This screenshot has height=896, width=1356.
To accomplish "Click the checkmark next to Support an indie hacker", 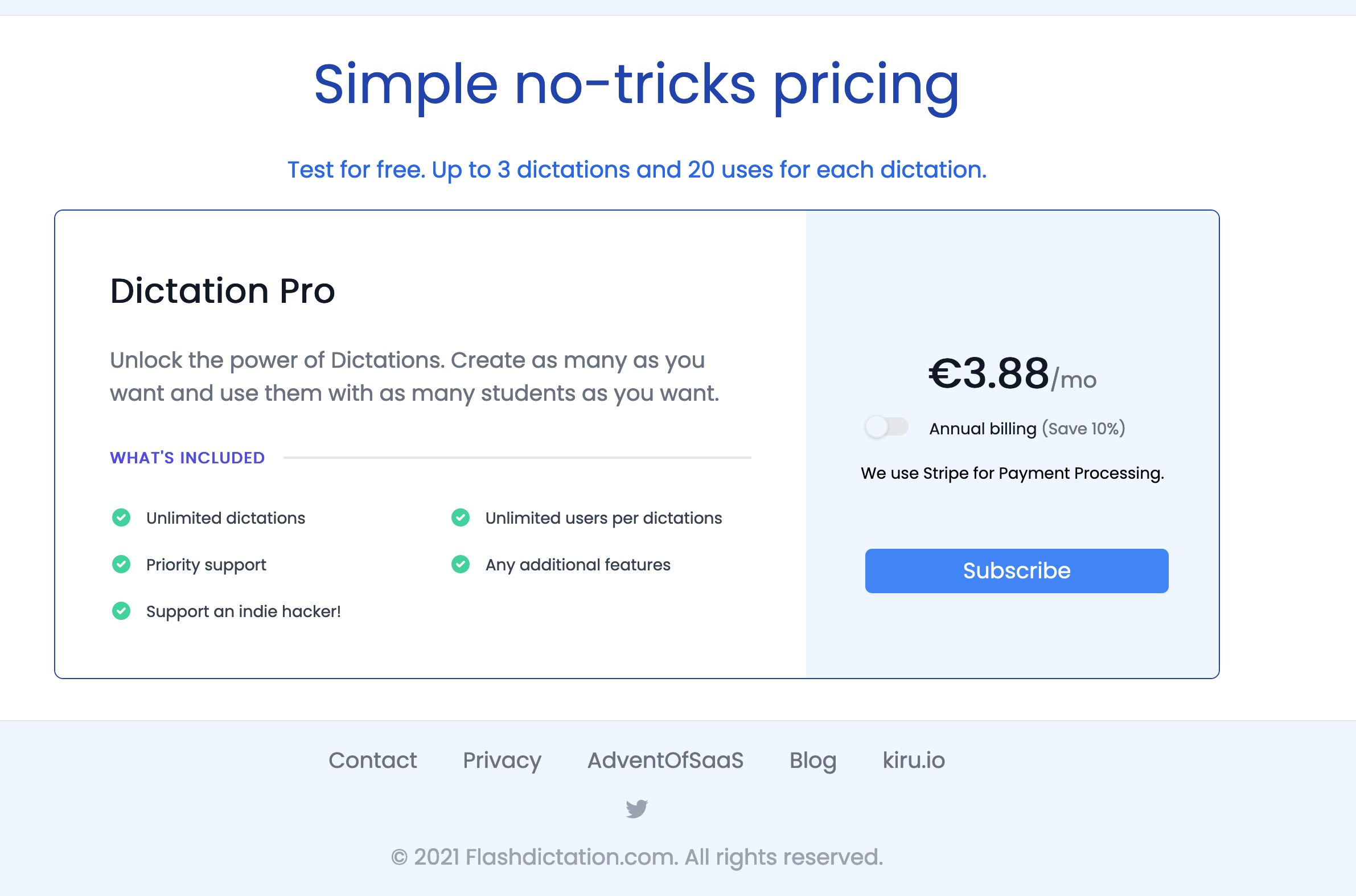I will tap(121, 611).
